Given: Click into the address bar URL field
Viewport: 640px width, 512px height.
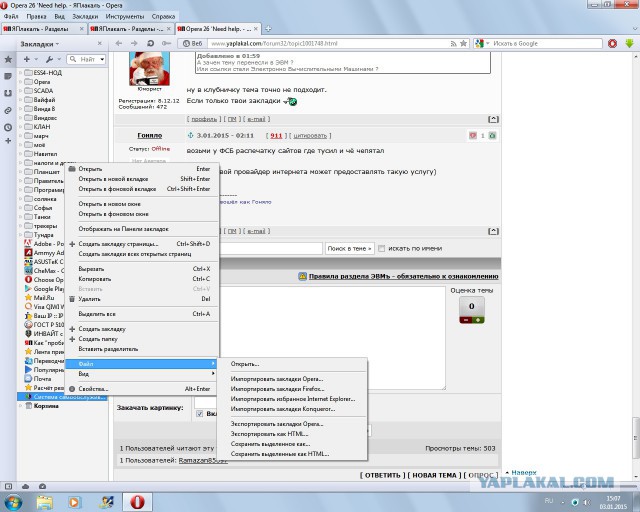Looking at the screenshot, I should tap(329, 43).
